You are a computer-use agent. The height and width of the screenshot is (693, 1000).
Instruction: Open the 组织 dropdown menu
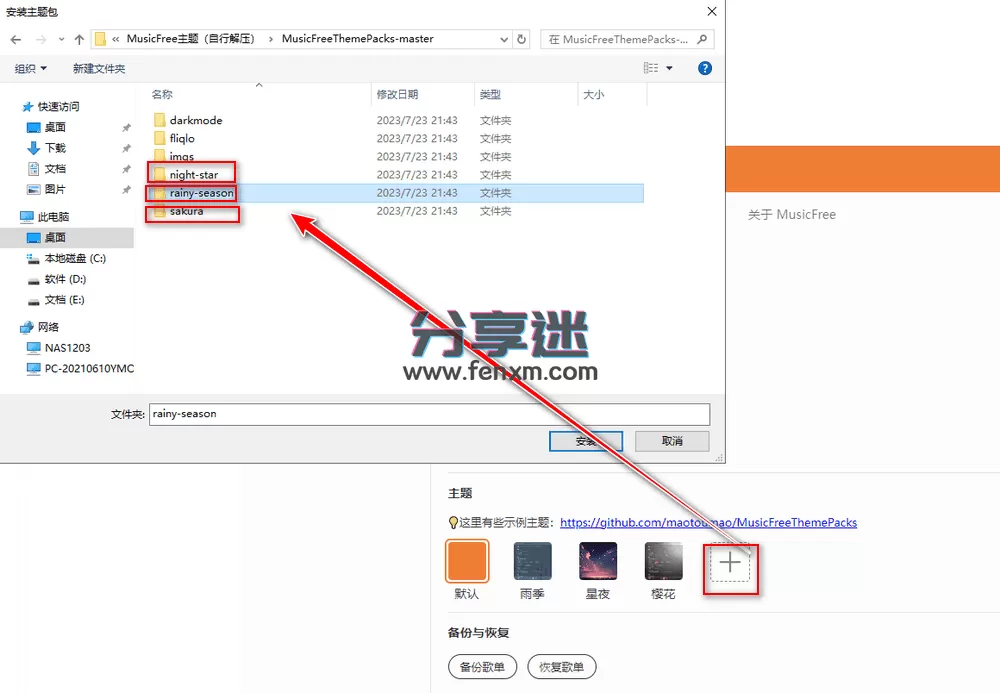point(30,68)
